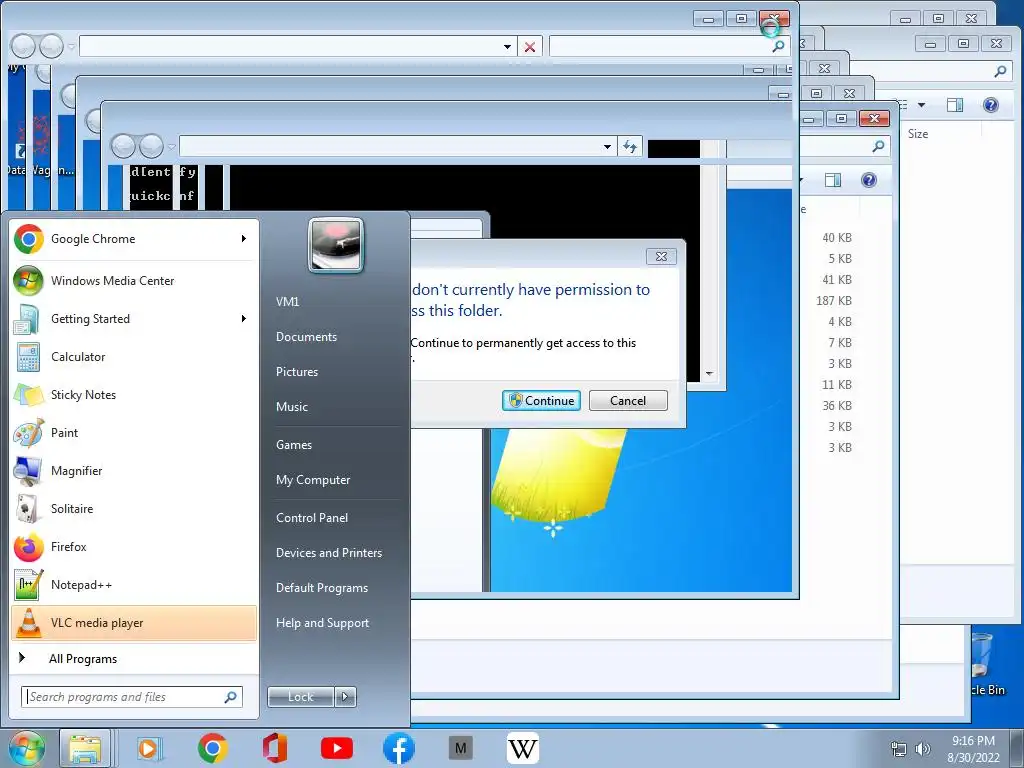The width and height of the screenshot is (1024, 768).
Task: Click Cancel in permission dialog
Action: click(x=628, y=401)
